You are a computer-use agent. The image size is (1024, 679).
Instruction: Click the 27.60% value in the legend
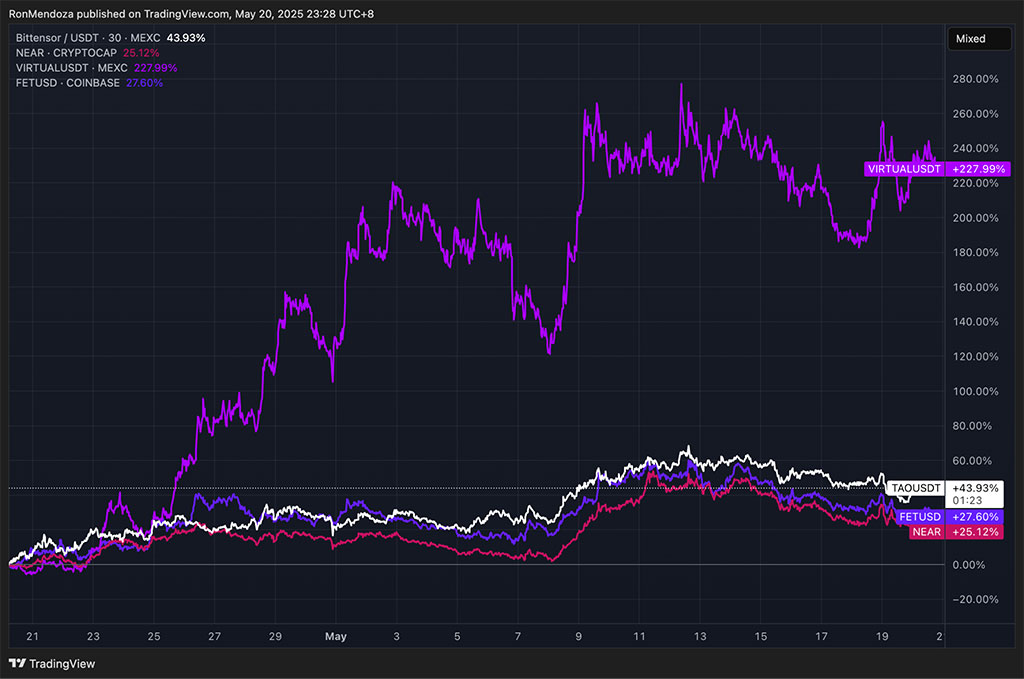(144, 83)
